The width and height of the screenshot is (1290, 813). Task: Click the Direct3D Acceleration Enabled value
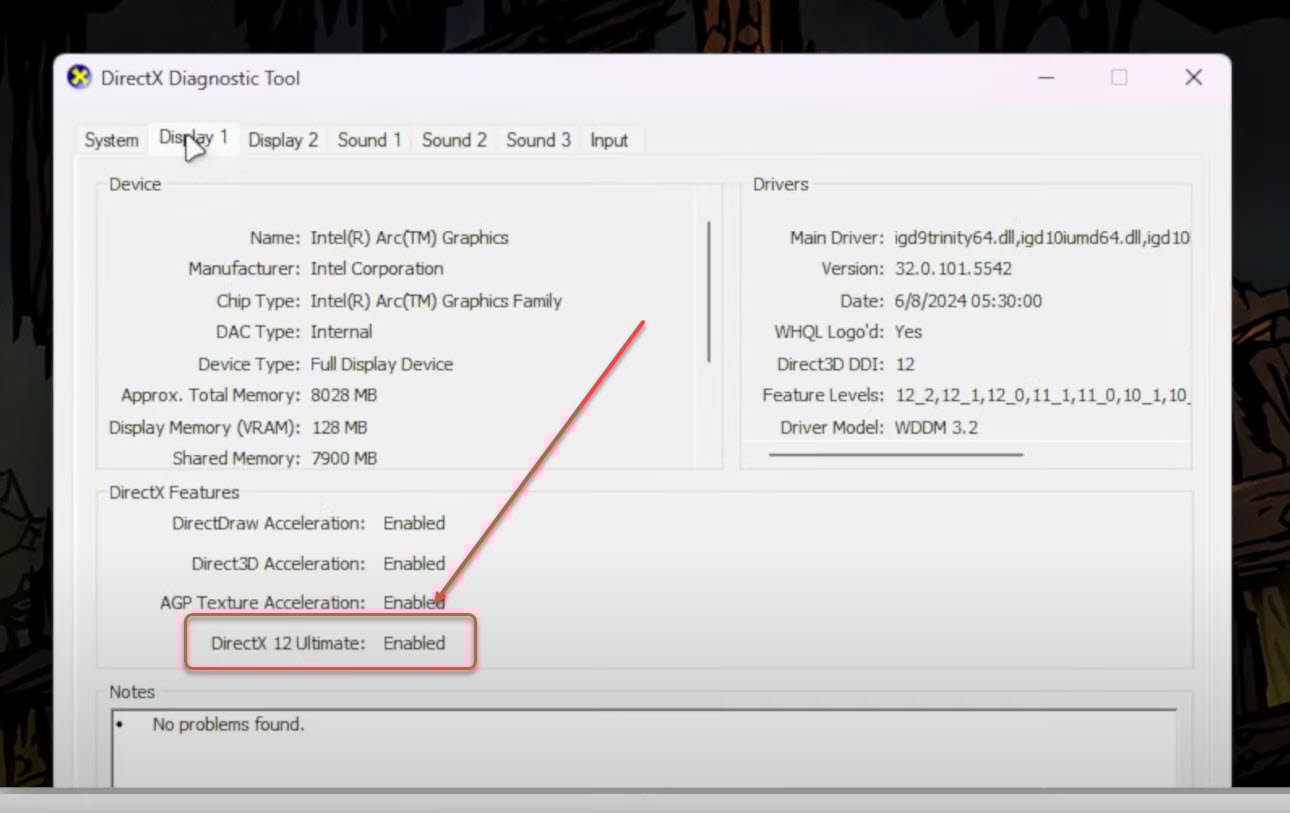click(414, 563)
